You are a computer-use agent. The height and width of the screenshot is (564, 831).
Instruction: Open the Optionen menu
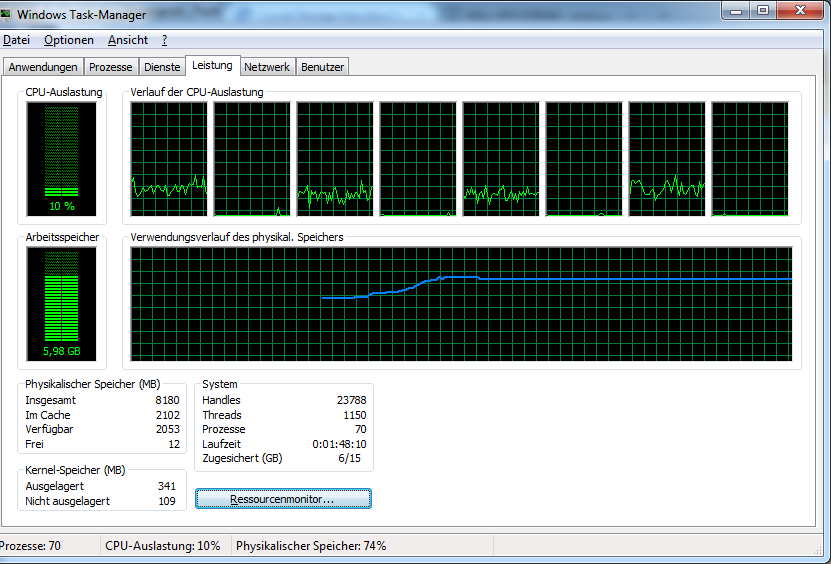69,40
